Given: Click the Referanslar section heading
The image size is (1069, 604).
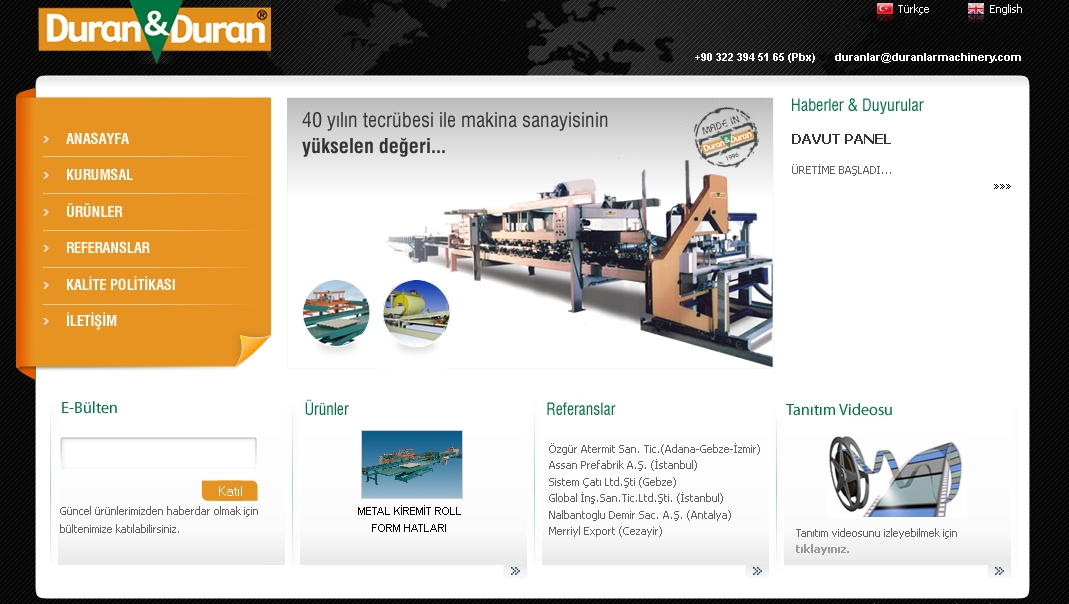Looking at the screenshot, I should 581,409.
